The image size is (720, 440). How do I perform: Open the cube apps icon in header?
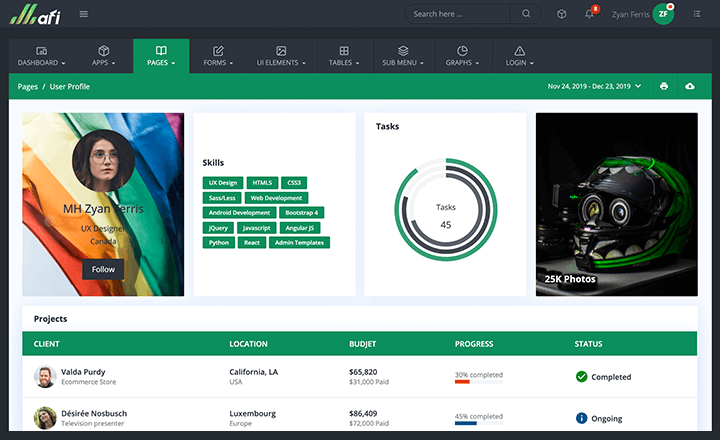(x=562, y=14)
